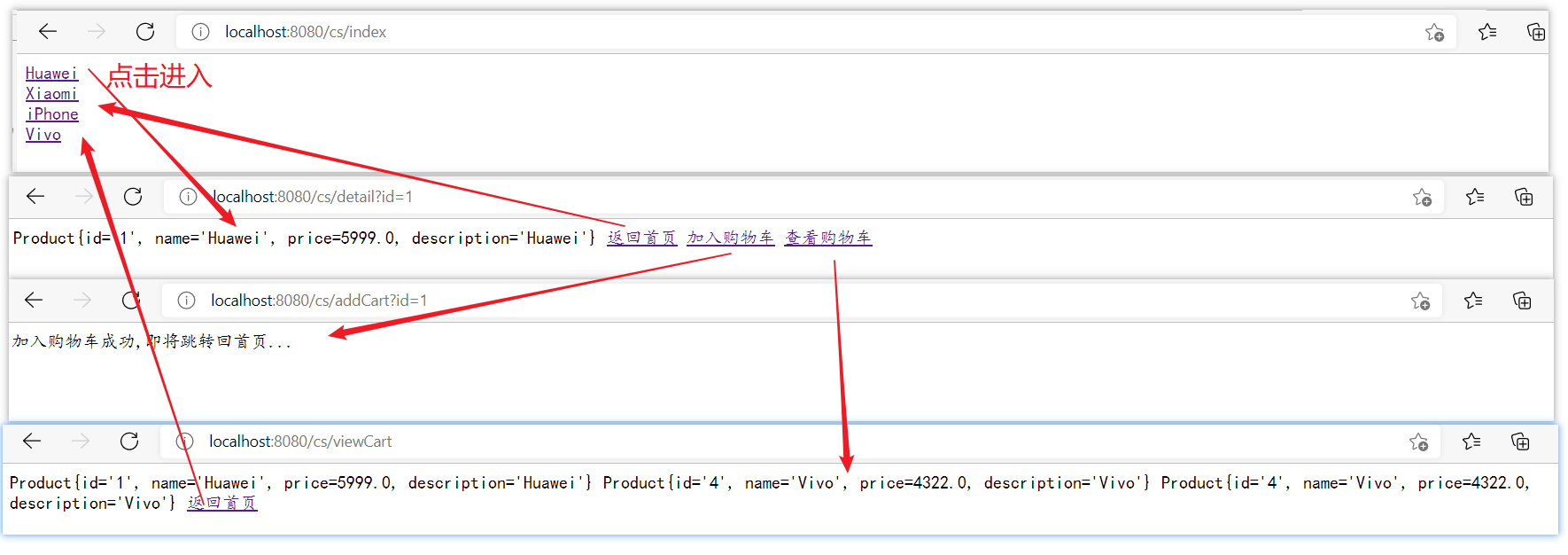Open collections icon in cs/index window
This screenshot has height=555, width=1568.
point(1536,32)
